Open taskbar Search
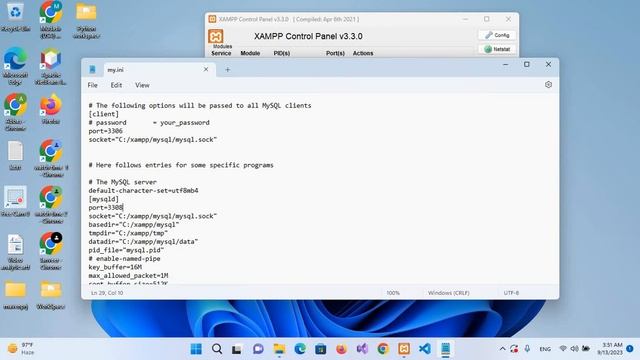 [217, 349]
